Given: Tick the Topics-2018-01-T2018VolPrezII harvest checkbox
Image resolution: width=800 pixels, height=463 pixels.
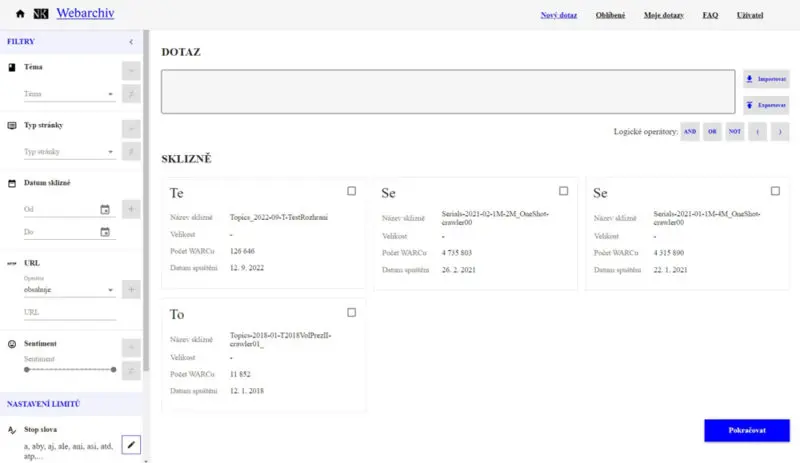Looking at the screenshot, I should [x=352, y=313].
